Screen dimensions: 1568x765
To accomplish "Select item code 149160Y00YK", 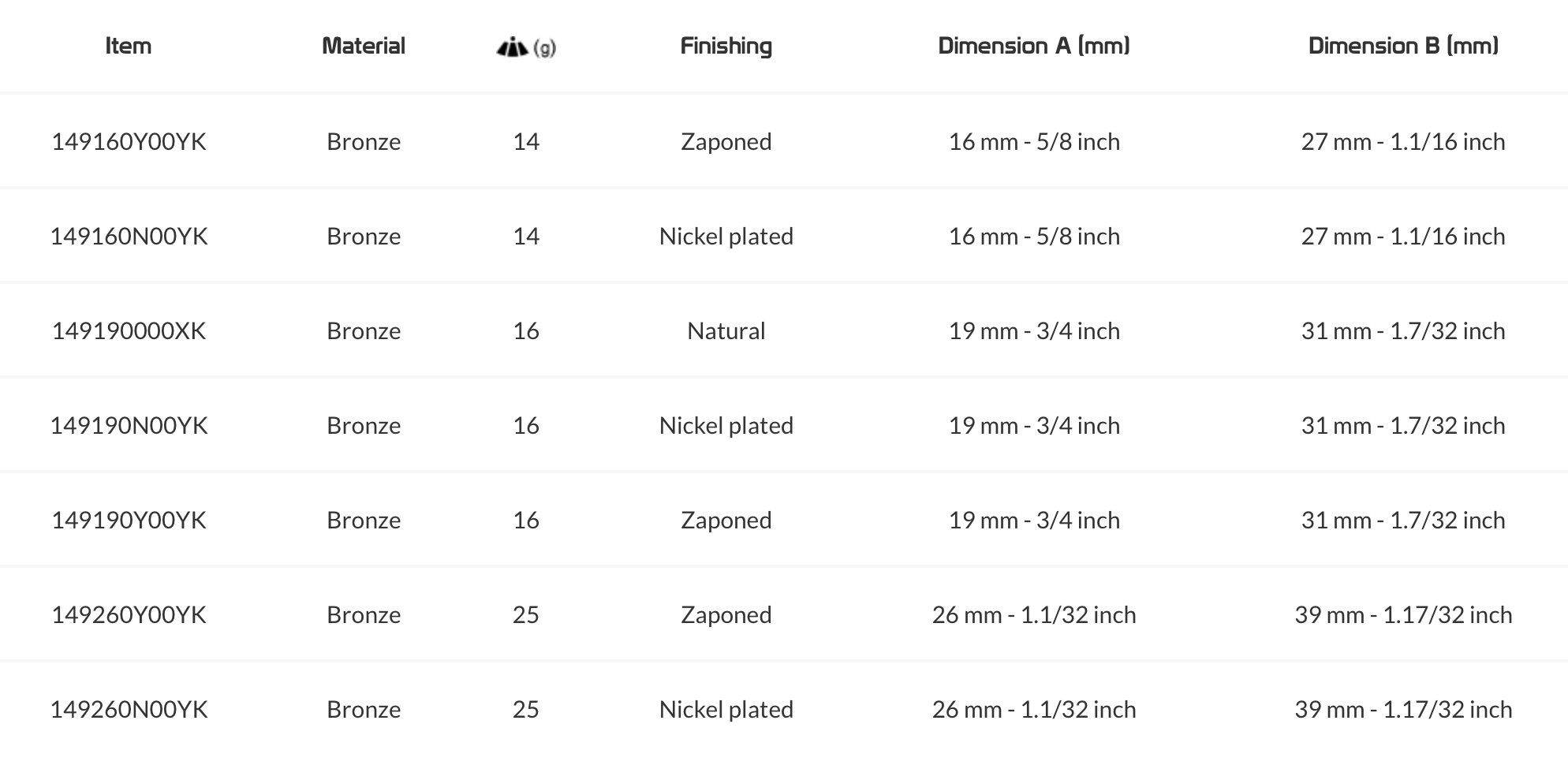I will point(129,142).
